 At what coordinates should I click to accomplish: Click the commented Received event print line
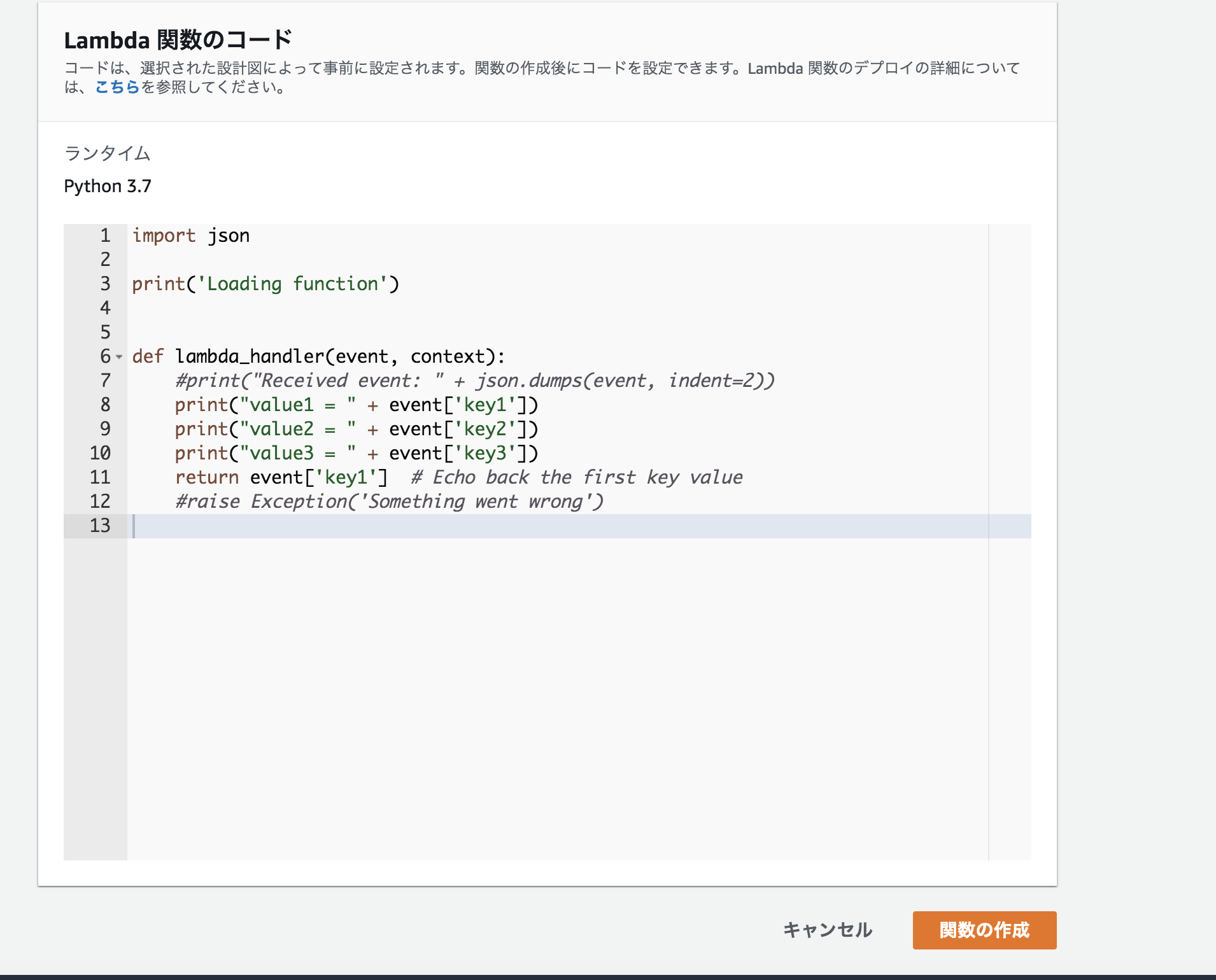point(474,381)
